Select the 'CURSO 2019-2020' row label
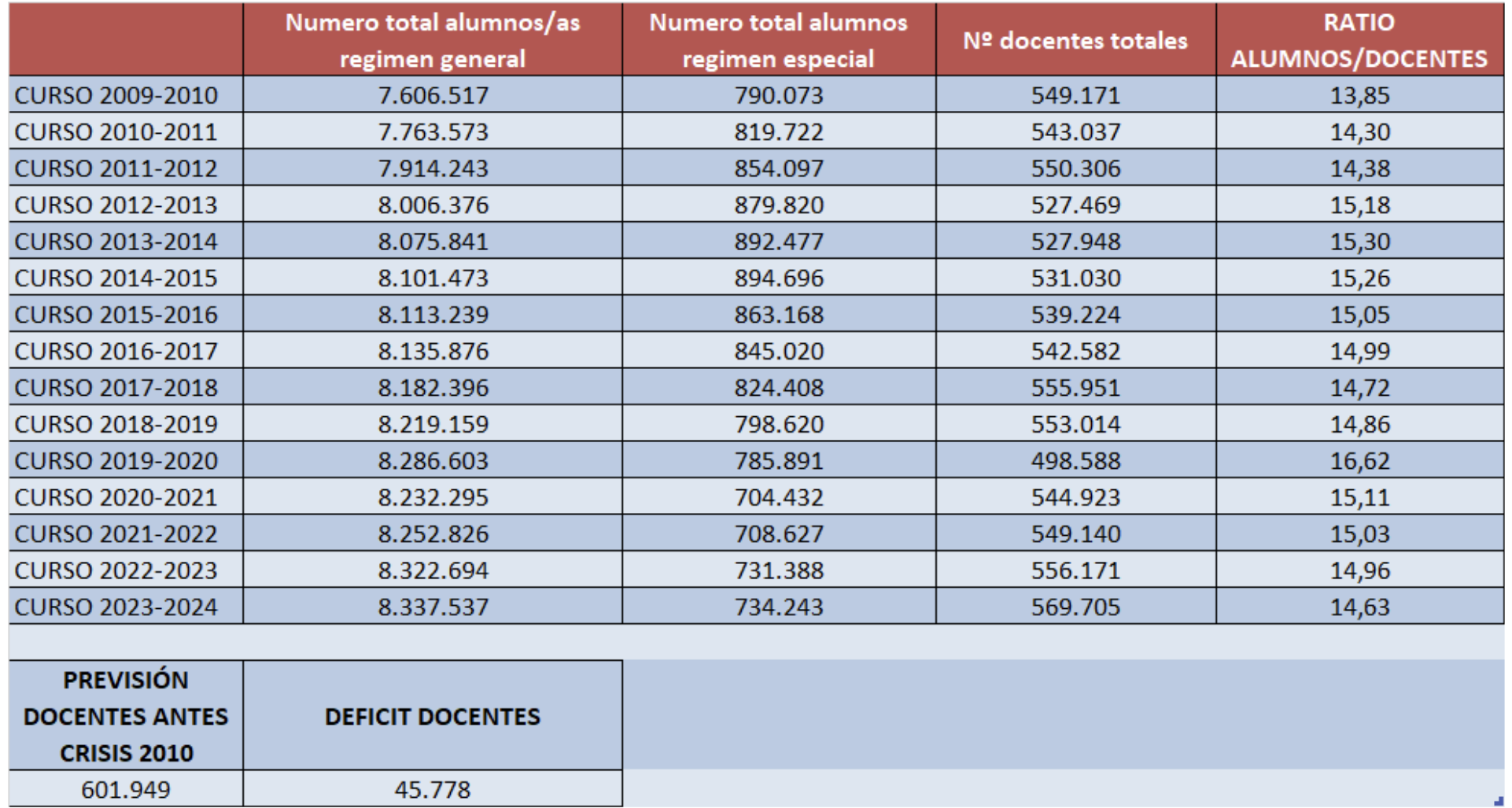 tap(116, 461)
